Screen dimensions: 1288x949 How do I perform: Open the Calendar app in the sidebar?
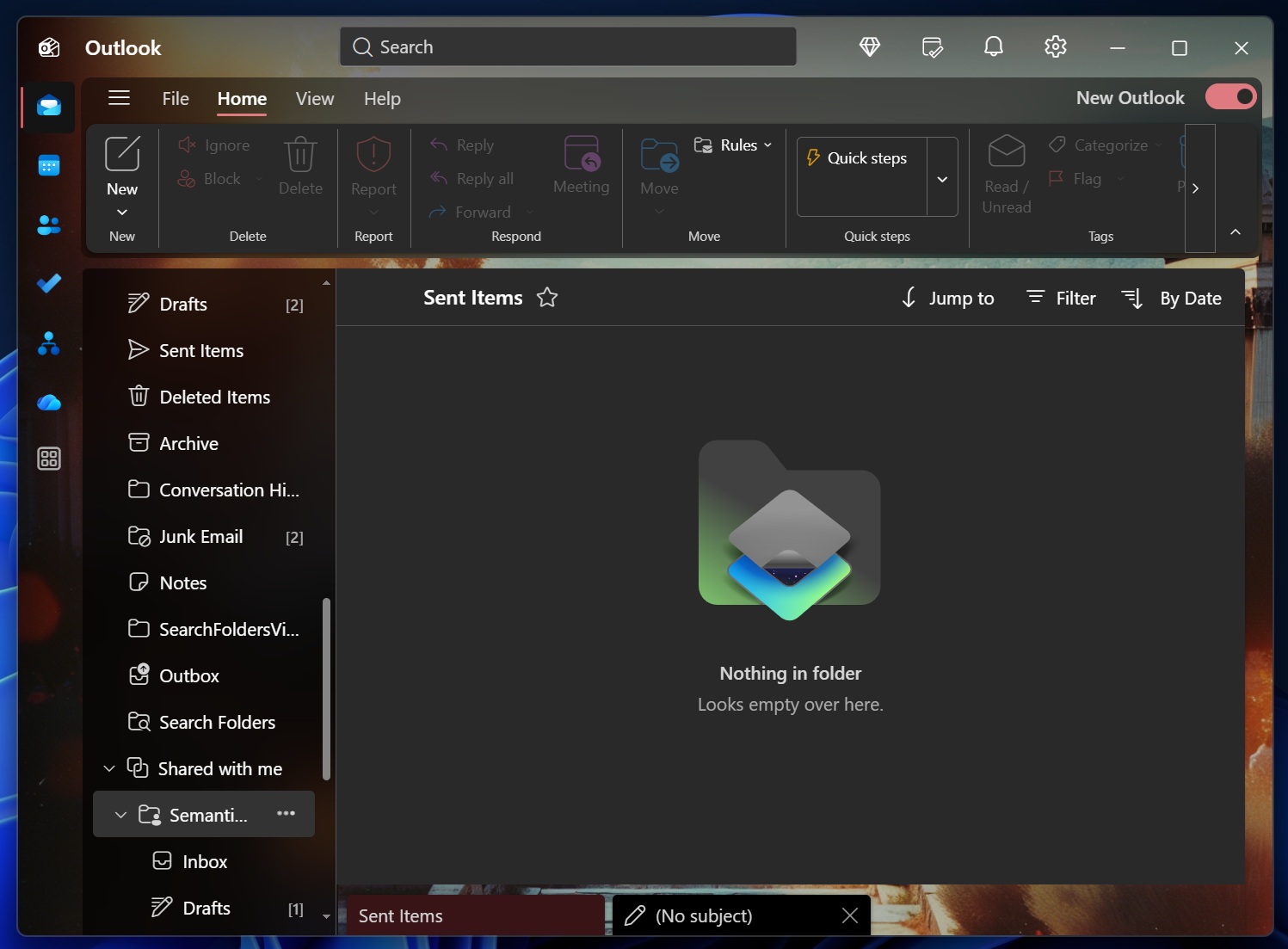pos(49,165)
